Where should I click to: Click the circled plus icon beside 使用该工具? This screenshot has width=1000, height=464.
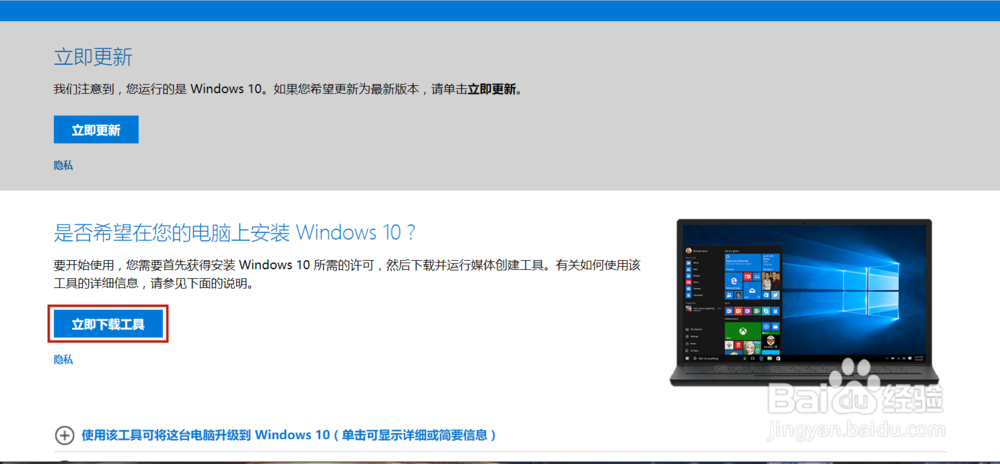click(64, 435)
